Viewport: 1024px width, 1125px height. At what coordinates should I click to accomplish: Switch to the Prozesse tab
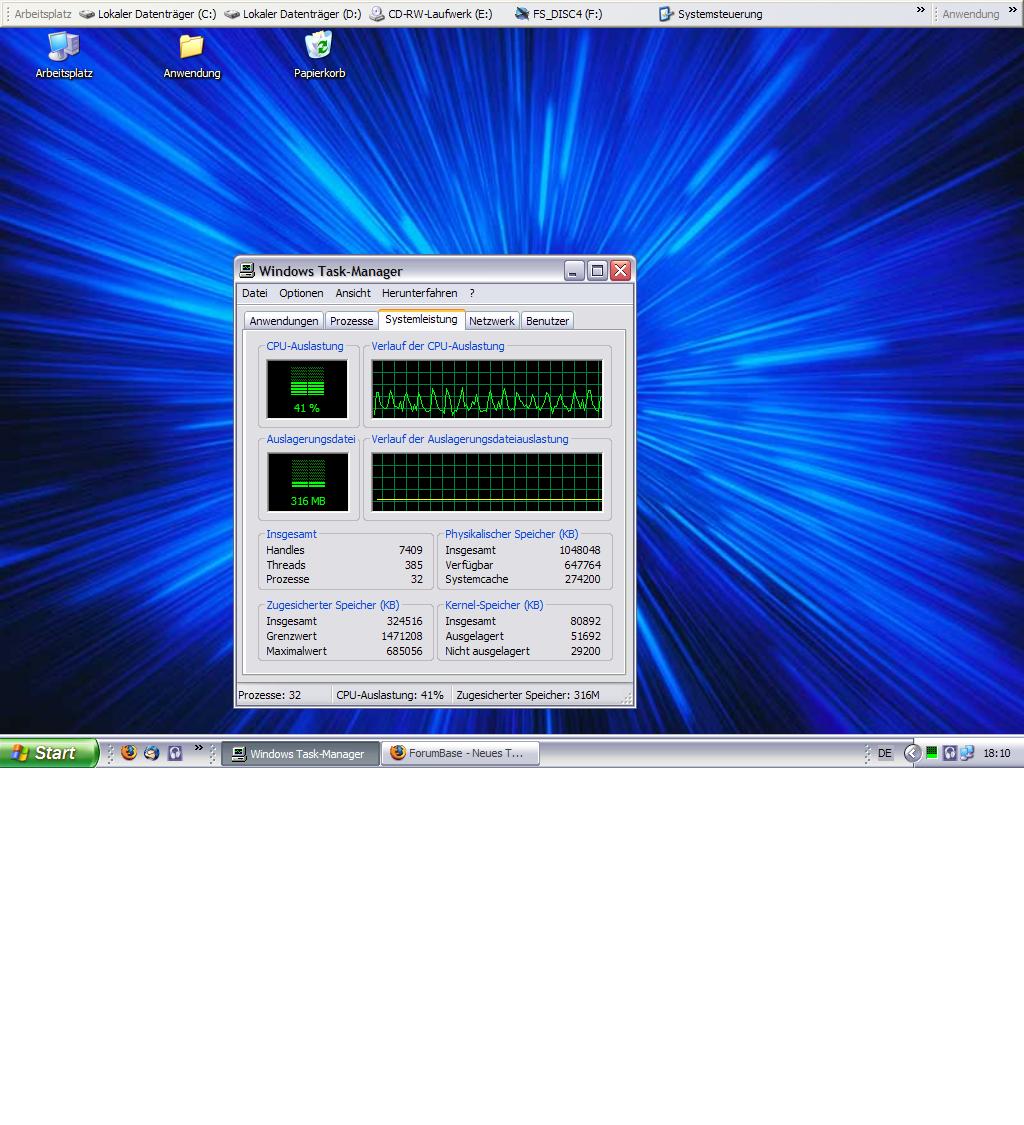(x=352, y=321)
